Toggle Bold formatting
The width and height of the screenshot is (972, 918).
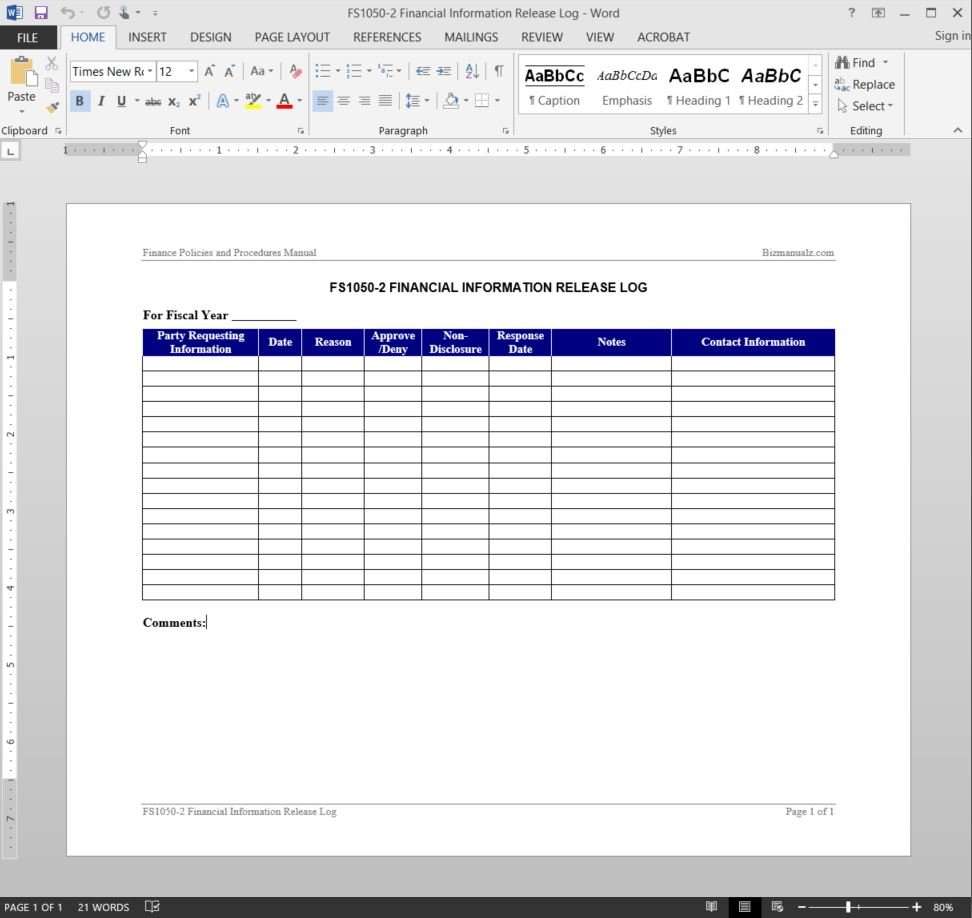(x=79, y=101)
